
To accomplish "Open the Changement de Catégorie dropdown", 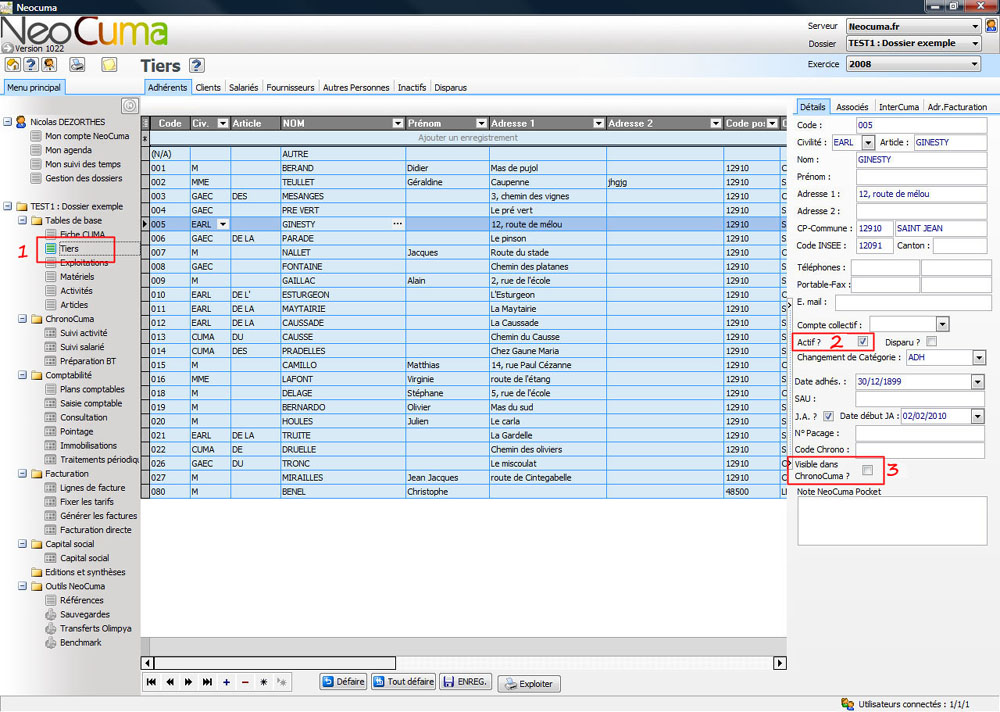I will pos(979,357).
